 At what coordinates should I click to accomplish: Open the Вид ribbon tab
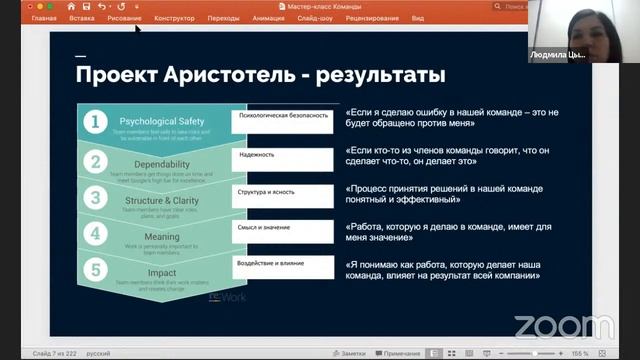[x=418, y=18]
